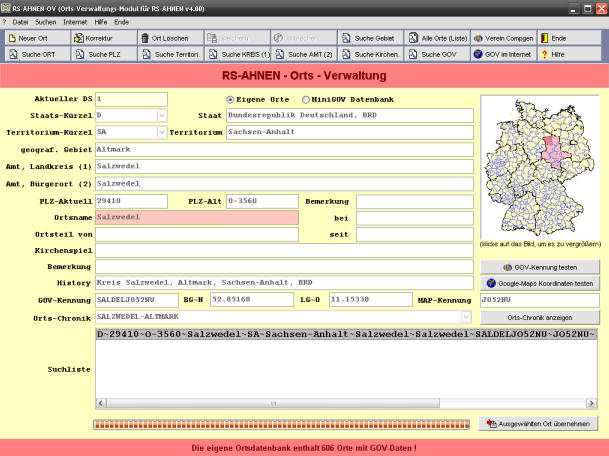Open the Hilfe menu
Viewport: 609px width, 456px height.
[x=101, y=22]
